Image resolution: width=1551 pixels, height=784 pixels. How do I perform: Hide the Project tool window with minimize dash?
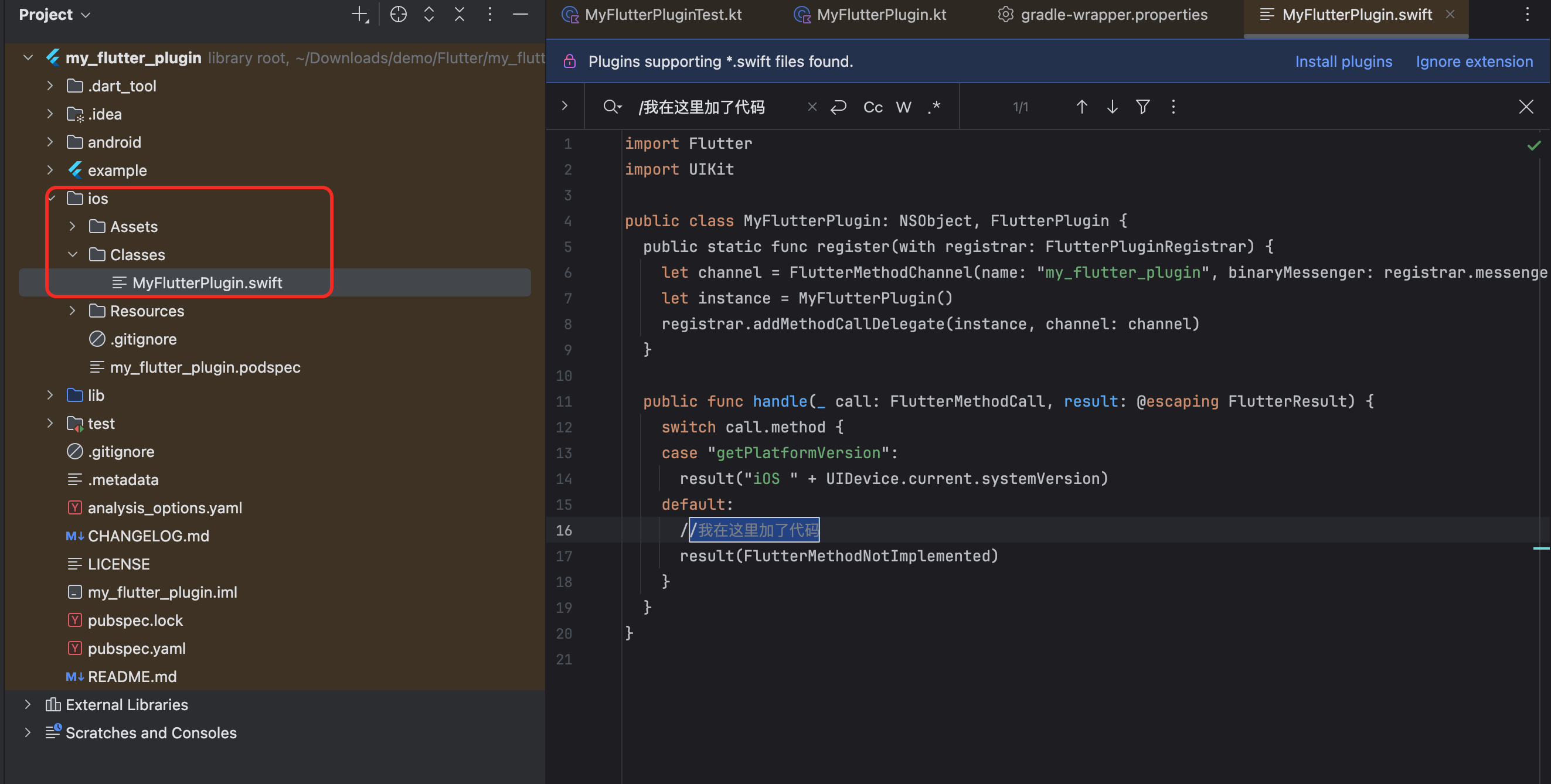coord(520,15)
